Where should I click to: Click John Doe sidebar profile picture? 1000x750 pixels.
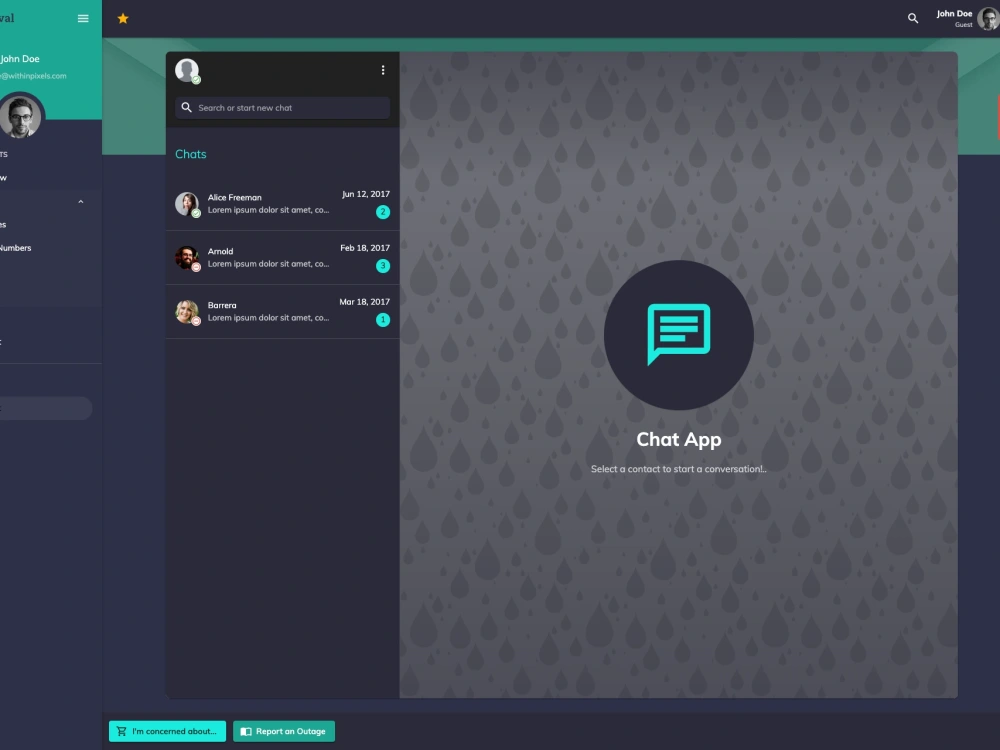coord(20,117)
